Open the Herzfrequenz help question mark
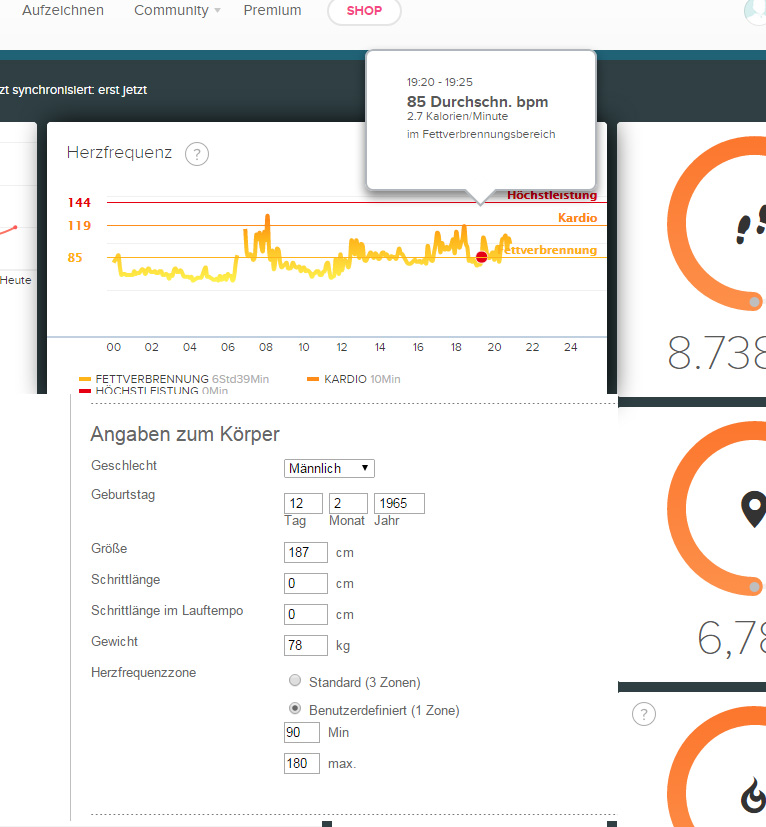 coord(197,154)
